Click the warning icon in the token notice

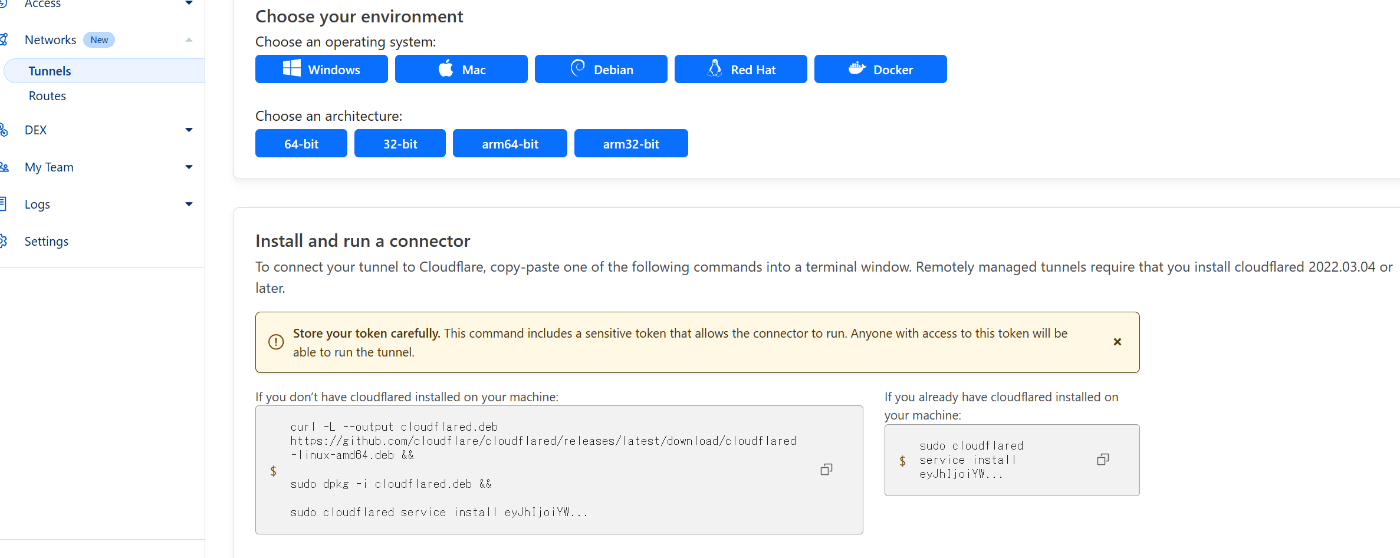tap(276, 342)
